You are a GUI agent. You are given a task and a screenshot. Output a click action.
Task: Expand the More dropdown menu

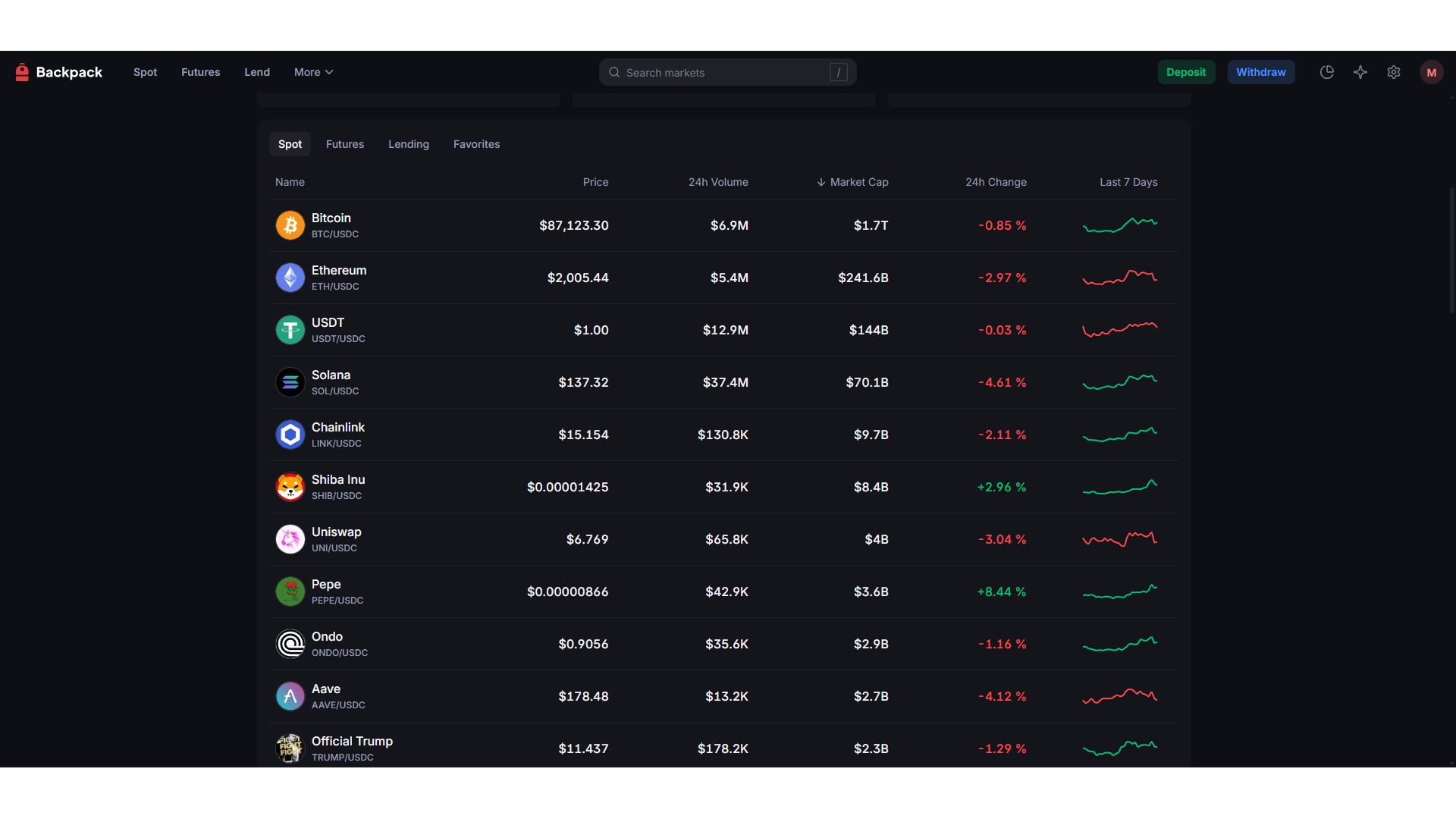point(314,72)
